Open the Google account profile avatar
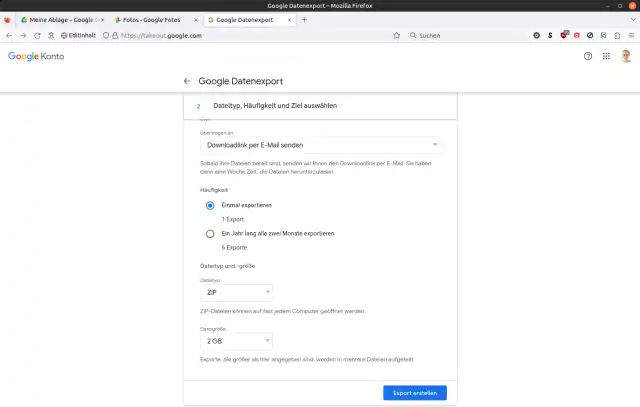640x407 pixels. 626,56
